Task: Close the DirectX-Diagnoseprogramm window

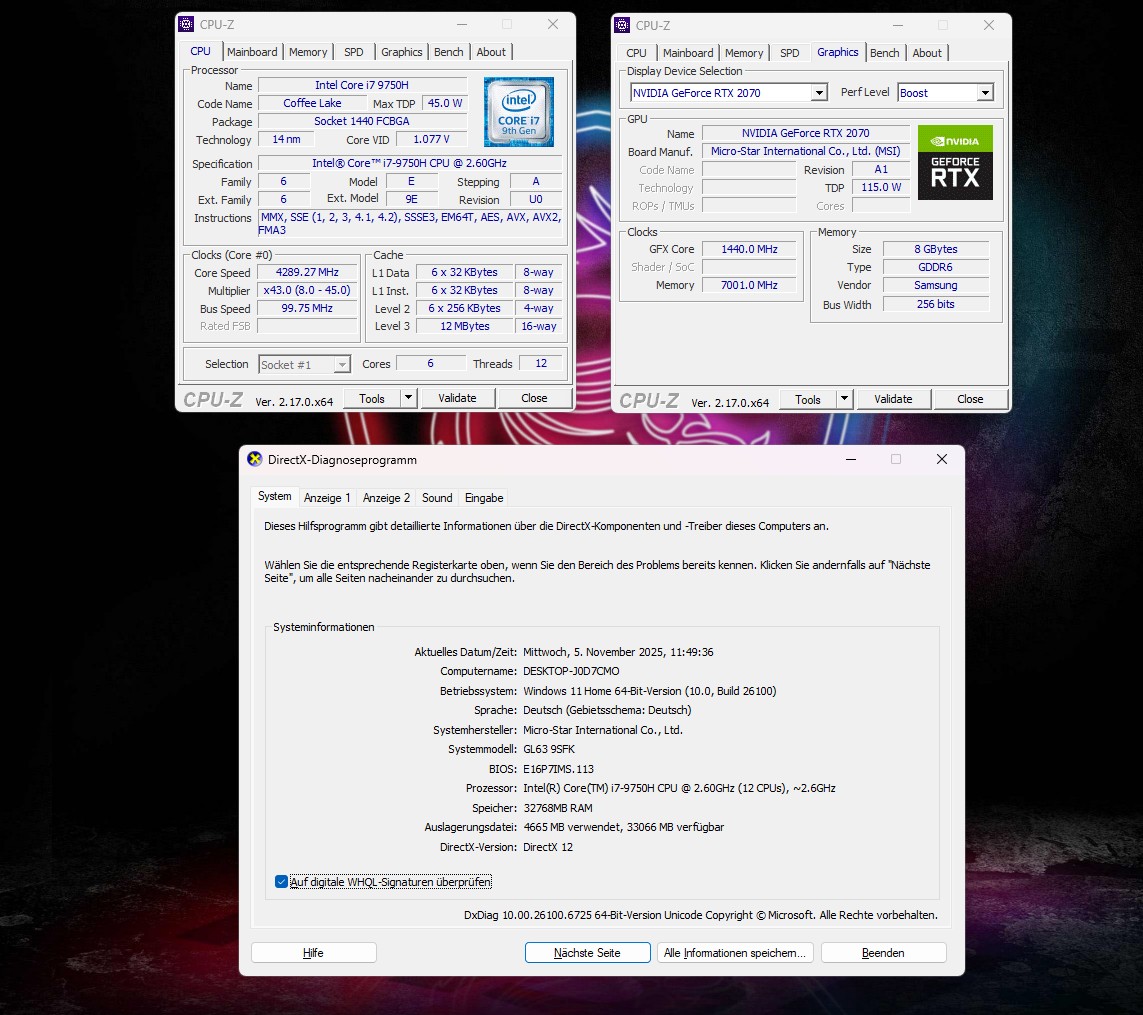Action: coord(941,459)
